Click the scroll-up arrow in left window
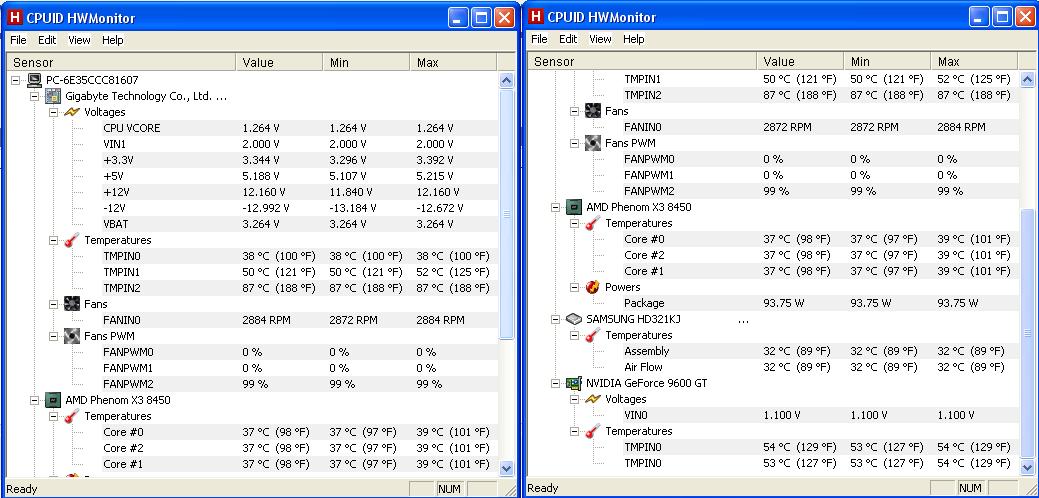Viewport: 1039px width, 498px height. (506, 81)
